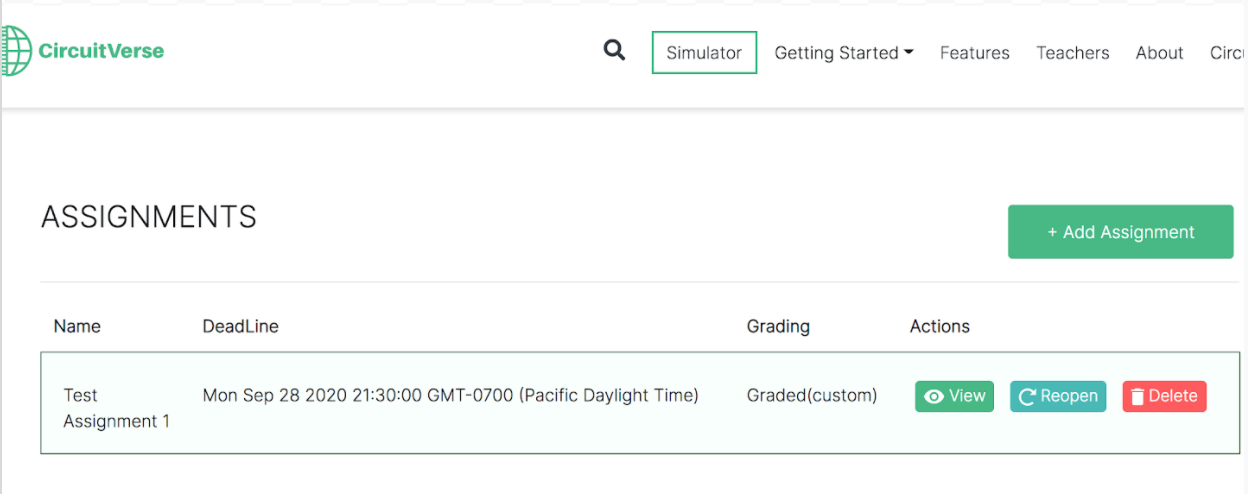Click the cut-off nav item after About

click(1227, 53)
